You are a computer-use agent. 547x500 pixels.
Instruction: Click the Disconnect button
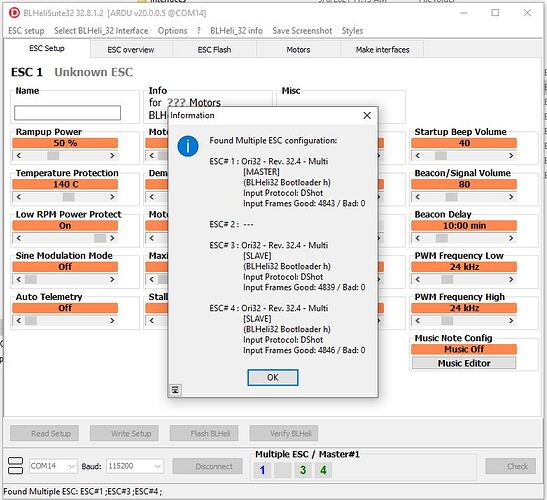tap(208, 466)
